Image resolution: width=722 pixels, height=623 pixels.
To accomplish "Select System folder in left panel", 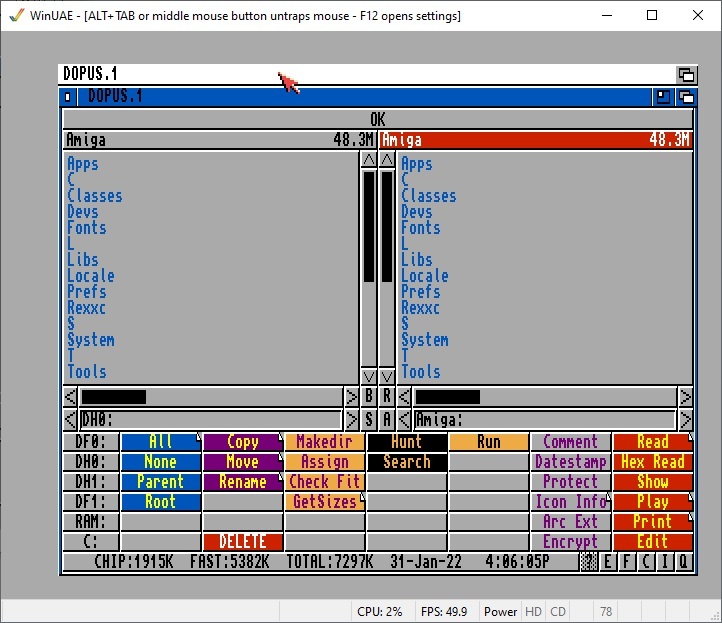I will coord(91,340).
